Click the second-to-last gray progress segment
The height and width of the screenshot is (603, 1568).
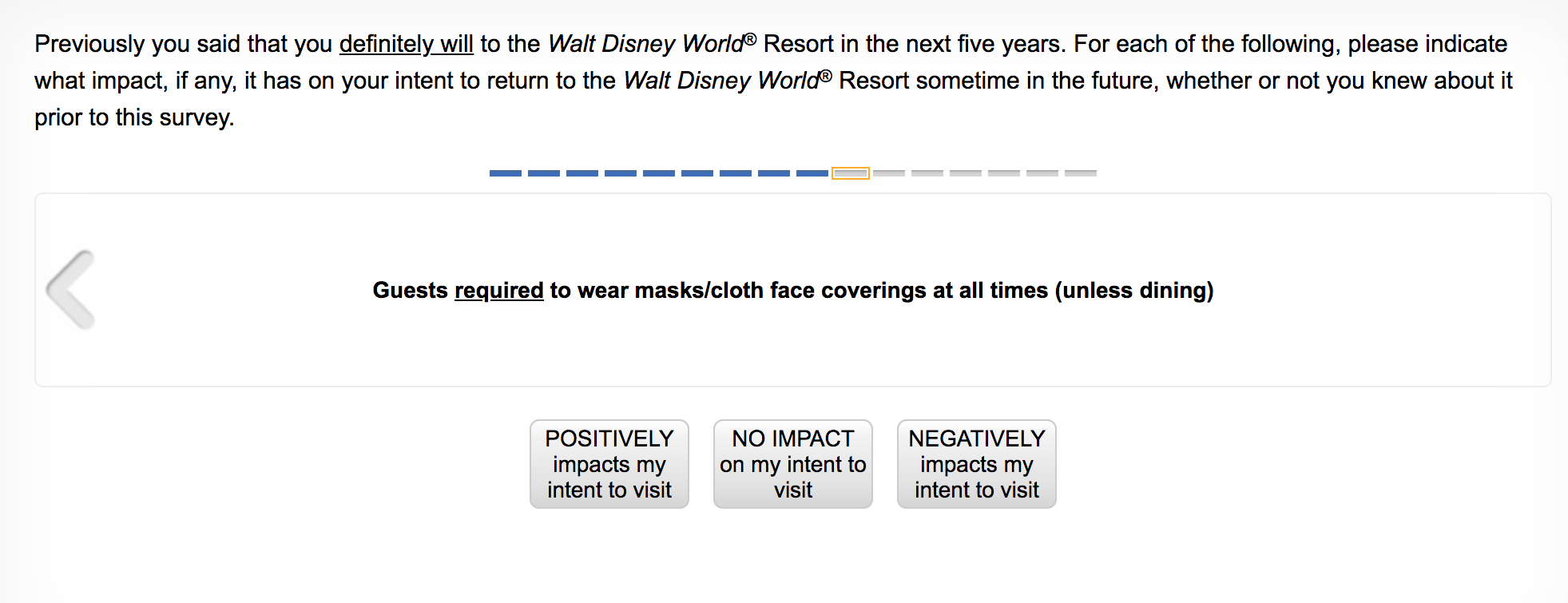point(1042,173)
